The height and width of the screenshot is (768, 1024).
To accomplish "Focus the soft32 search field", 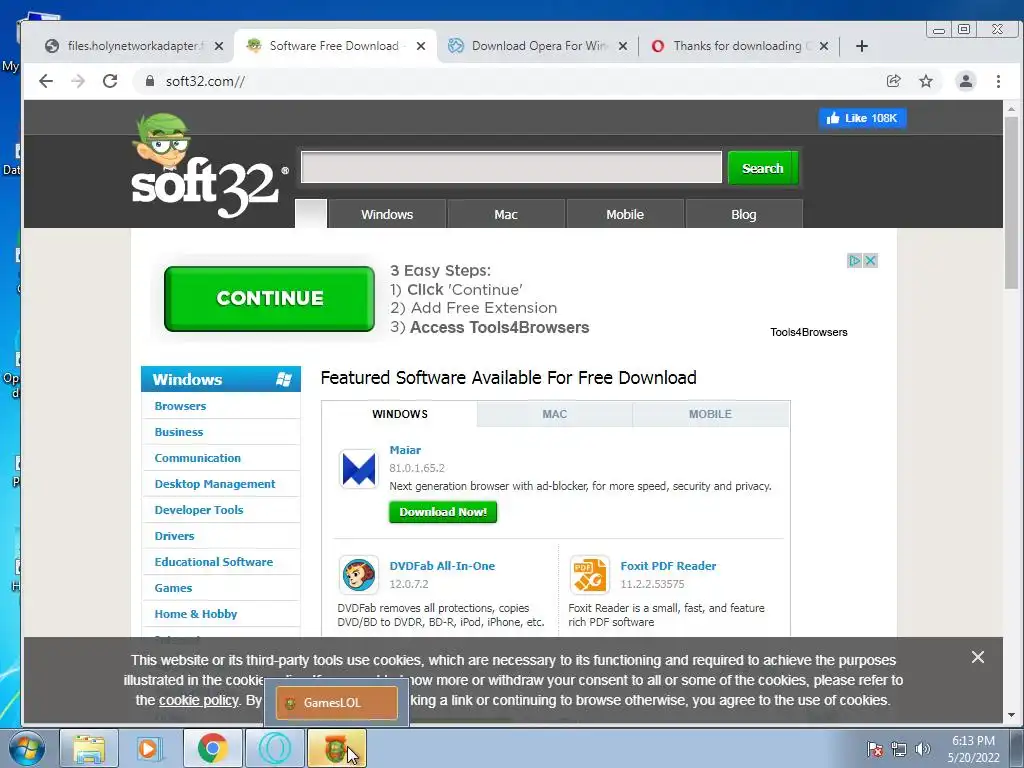I will pyautogui.click(x=511, y=167).
